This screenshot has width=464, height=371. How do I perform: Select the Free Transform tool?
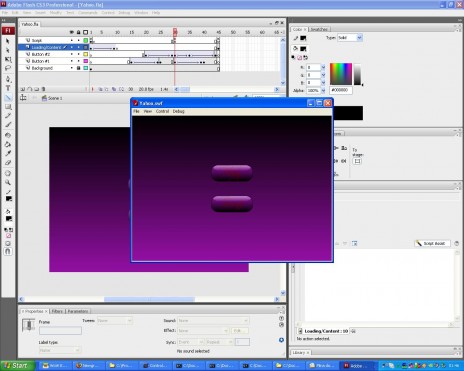point(8,59)
